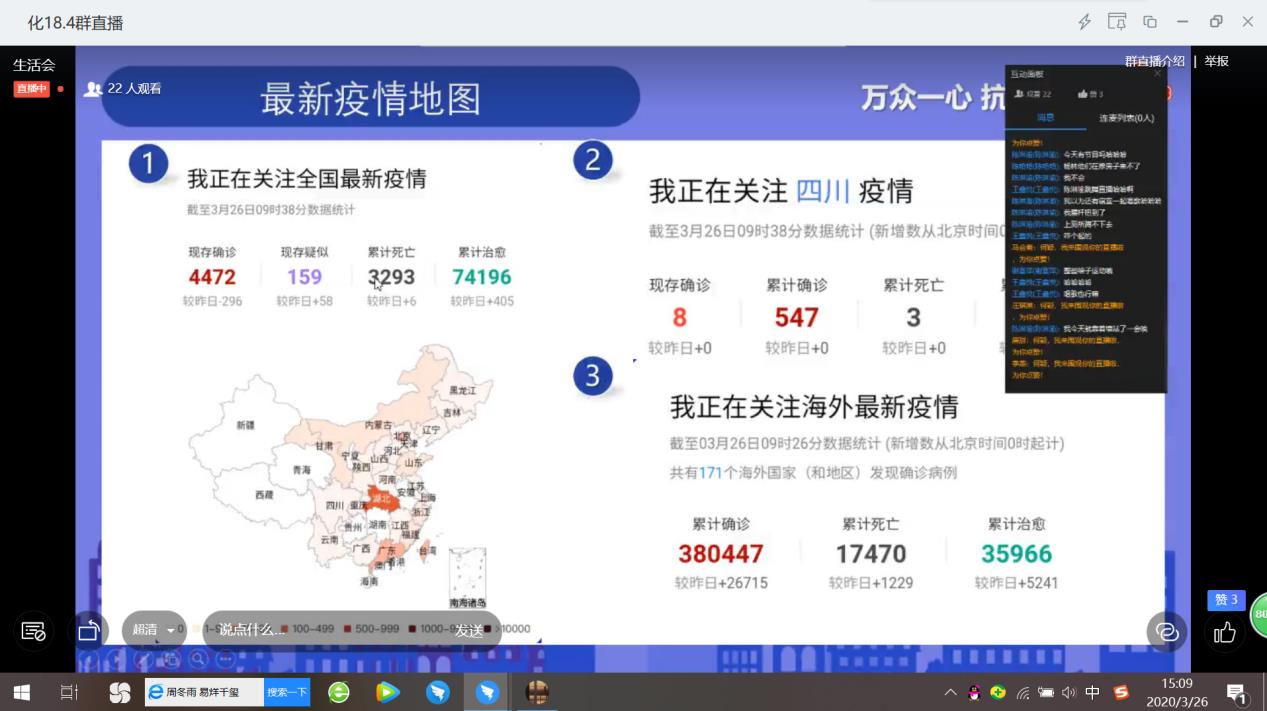Click the thumbs-up like button

tap(1225, 632)
